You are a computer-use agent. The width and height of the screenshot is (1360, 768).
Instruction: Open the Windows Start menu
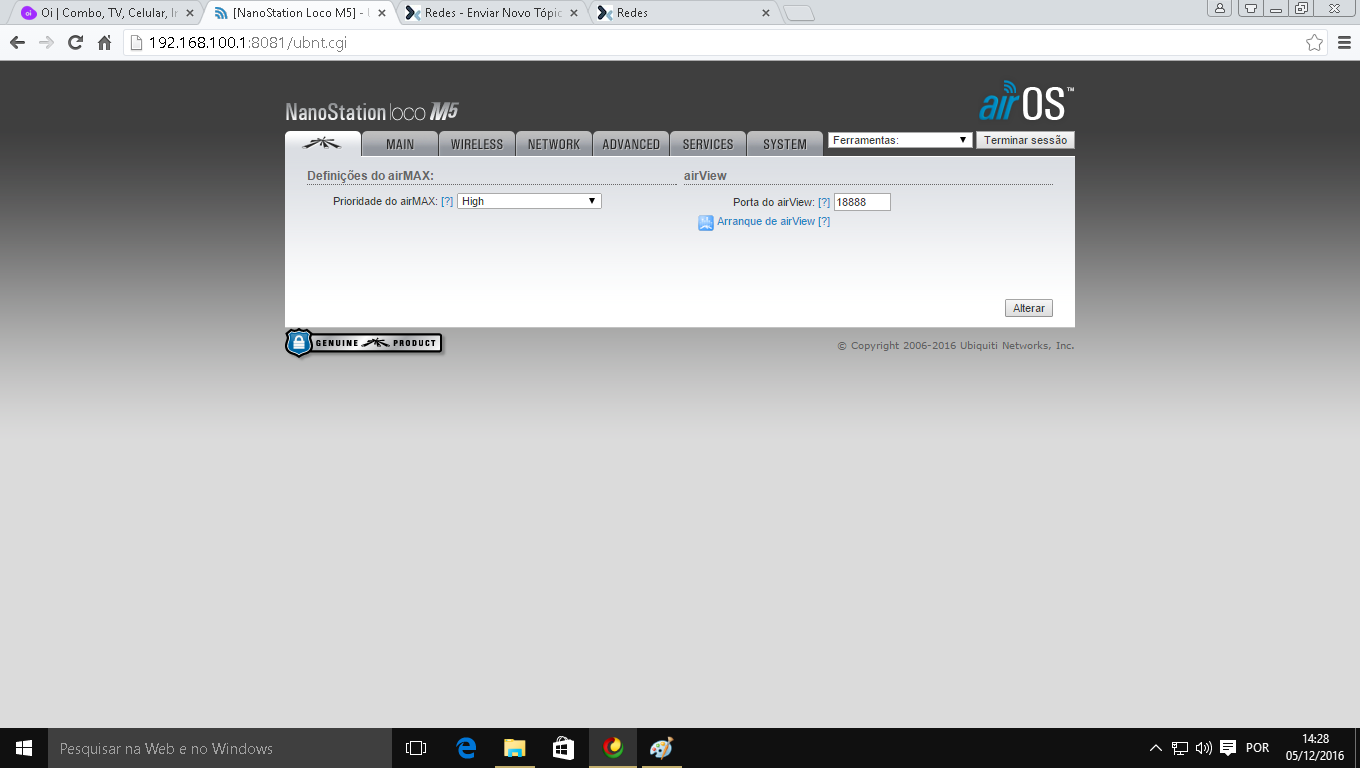pos(24,748)
